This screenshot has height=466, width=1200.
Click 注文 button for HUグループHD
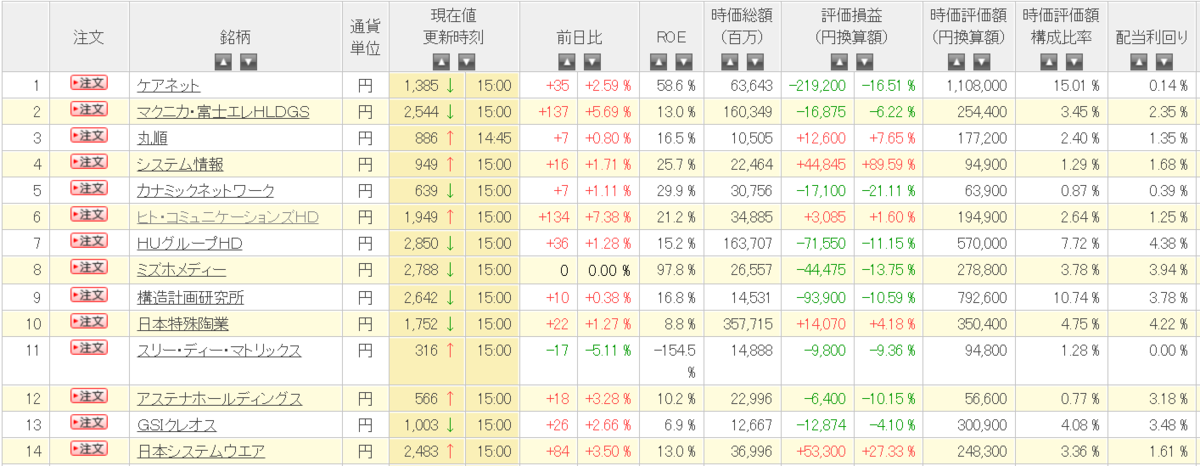point(88,240)
